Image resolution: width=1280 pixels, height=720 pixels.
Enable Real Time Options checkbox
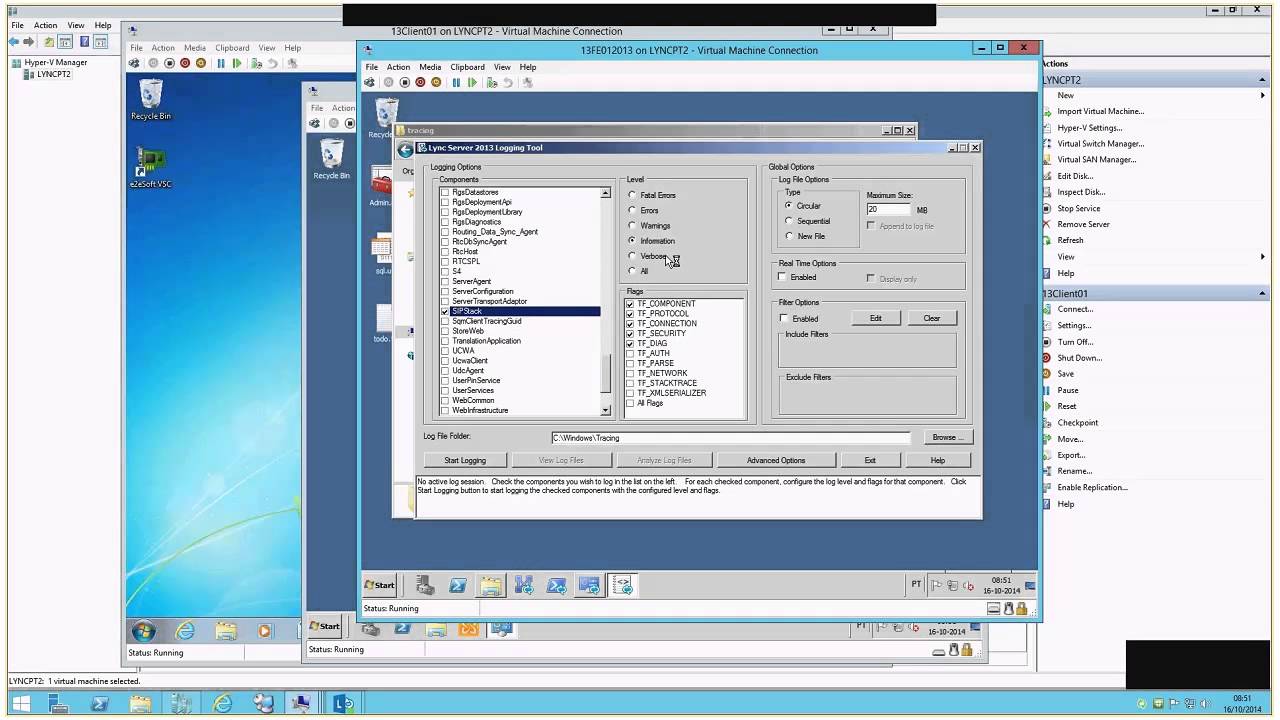[782, 277]
